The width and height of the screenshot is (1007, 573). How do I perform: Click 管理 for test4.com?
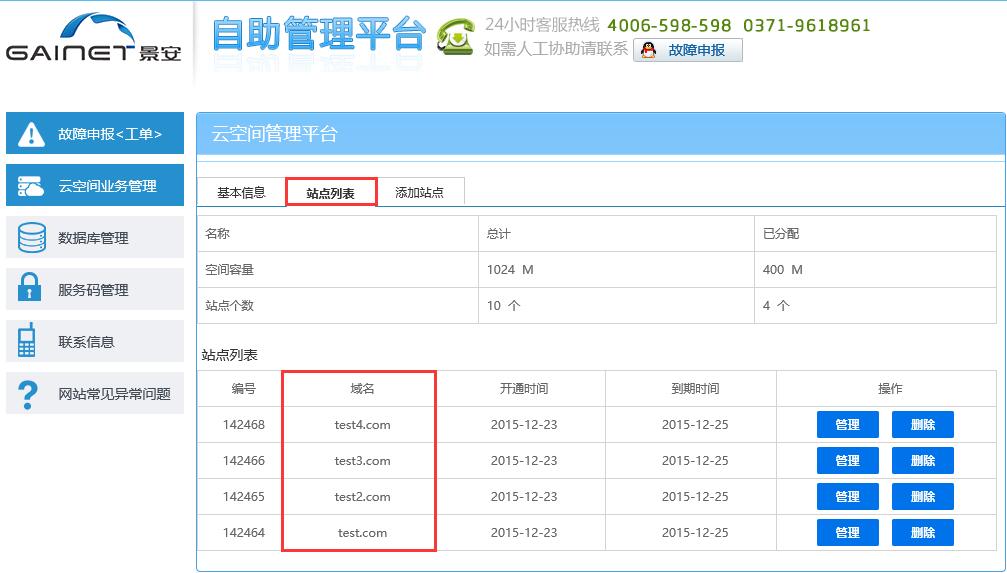click(847, 425)
